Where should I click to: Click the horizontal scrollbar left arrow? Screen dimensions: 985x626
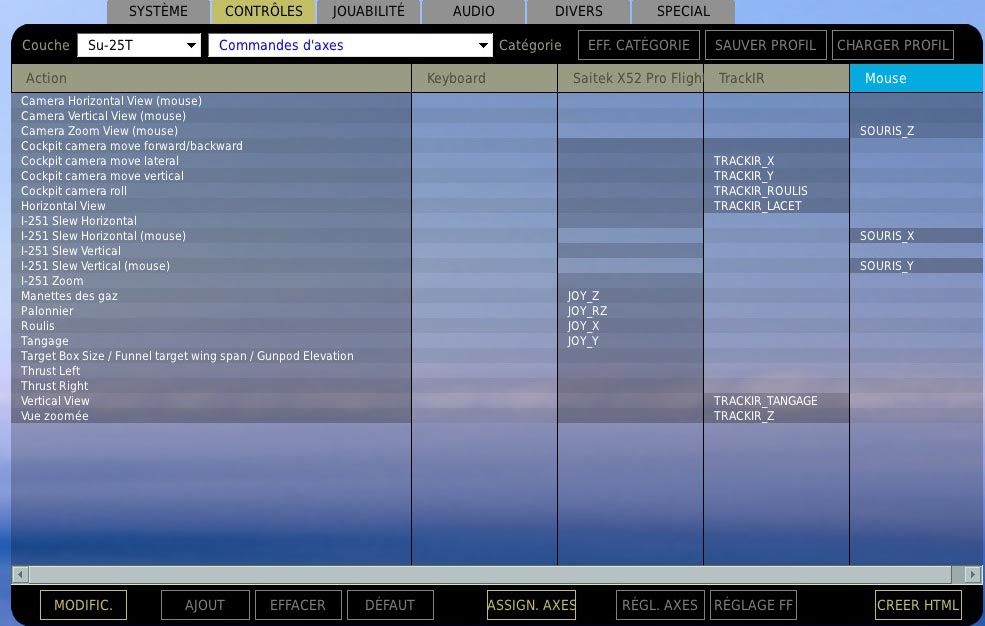point(20,574)
